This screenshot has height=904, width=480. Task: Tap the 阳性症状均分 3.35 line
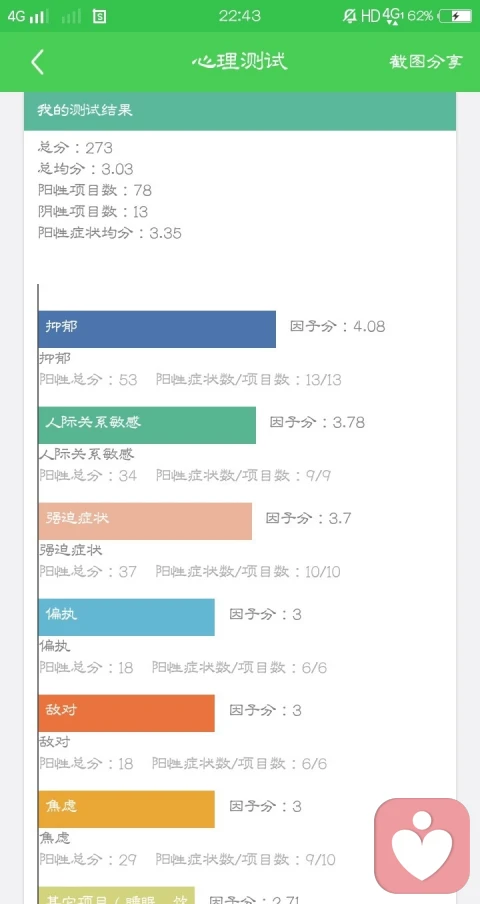(109, 233)
